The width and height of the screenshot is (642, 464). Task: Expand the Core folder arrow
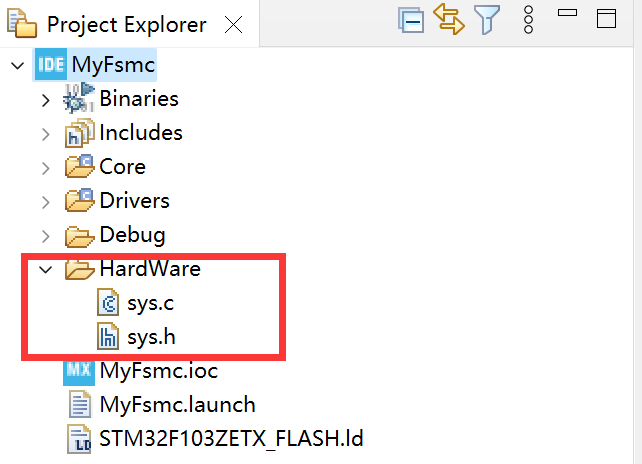click(45, 167)
